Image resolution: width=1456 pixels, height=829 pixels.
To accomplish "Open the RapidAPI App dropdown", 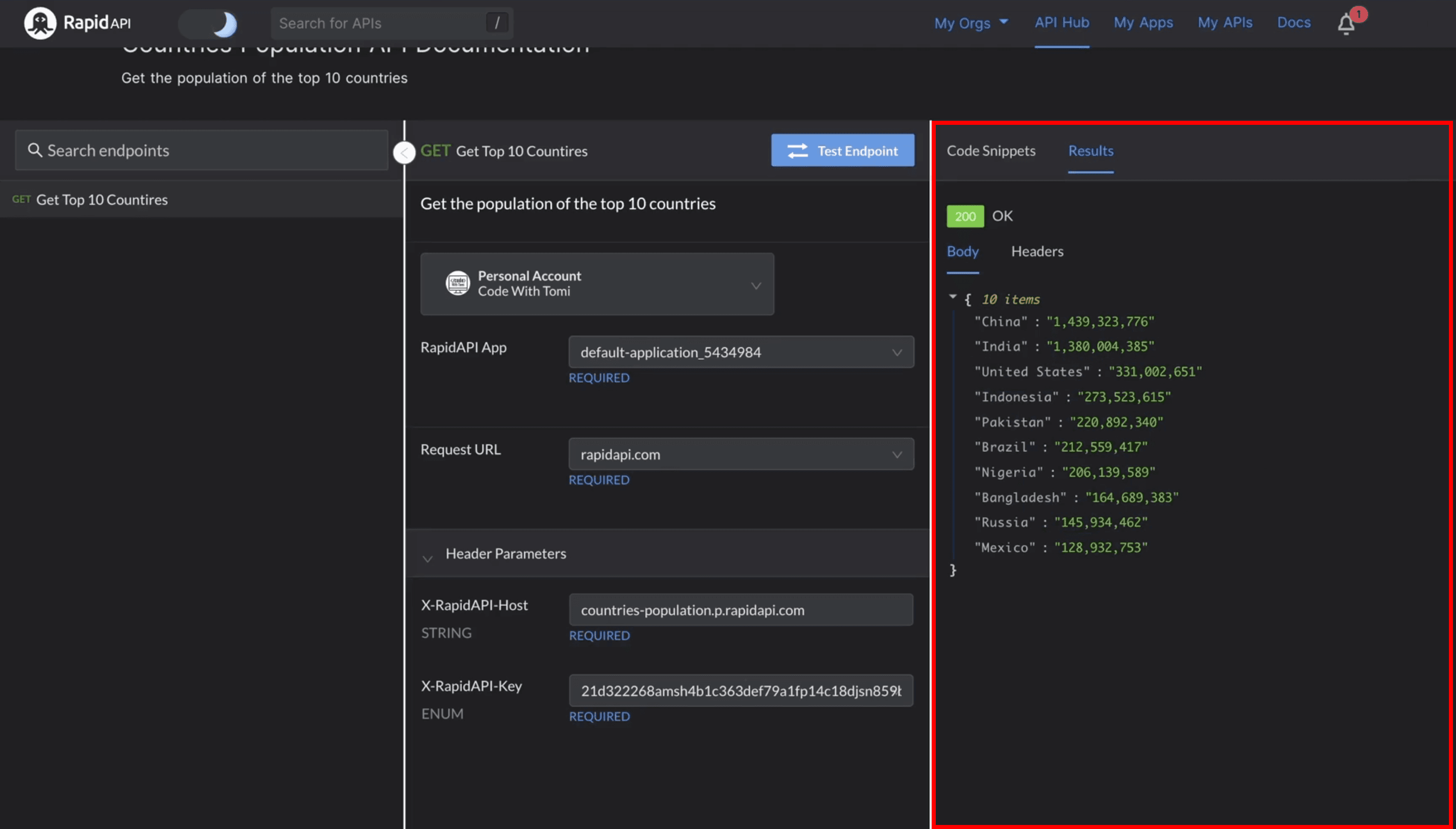I will point(741,352).
